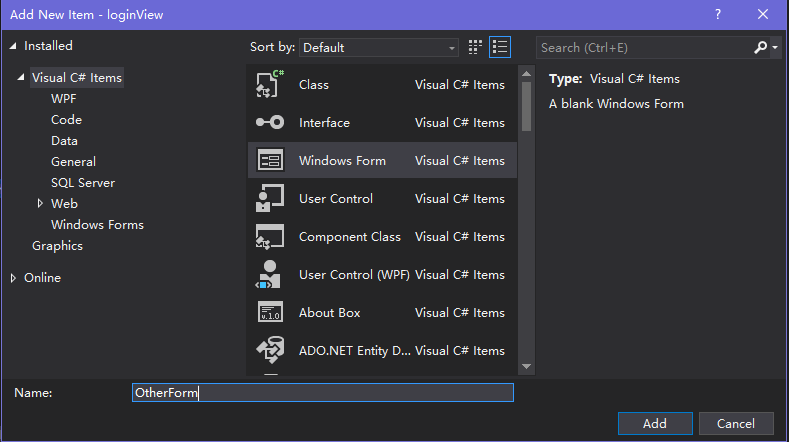Click the Windows Form template icon
Viewport: 789px width, 442px height.
(x=270, y=161)
